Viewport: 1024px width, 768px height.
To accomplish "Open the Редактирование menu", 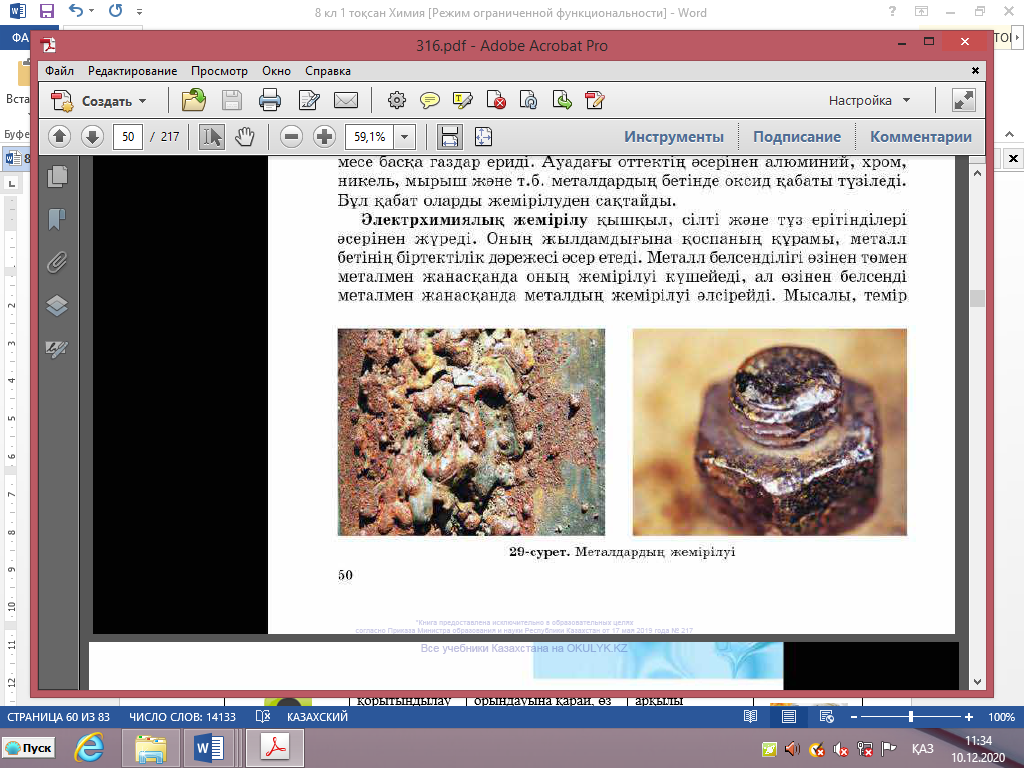I will [x=132, y=71].
